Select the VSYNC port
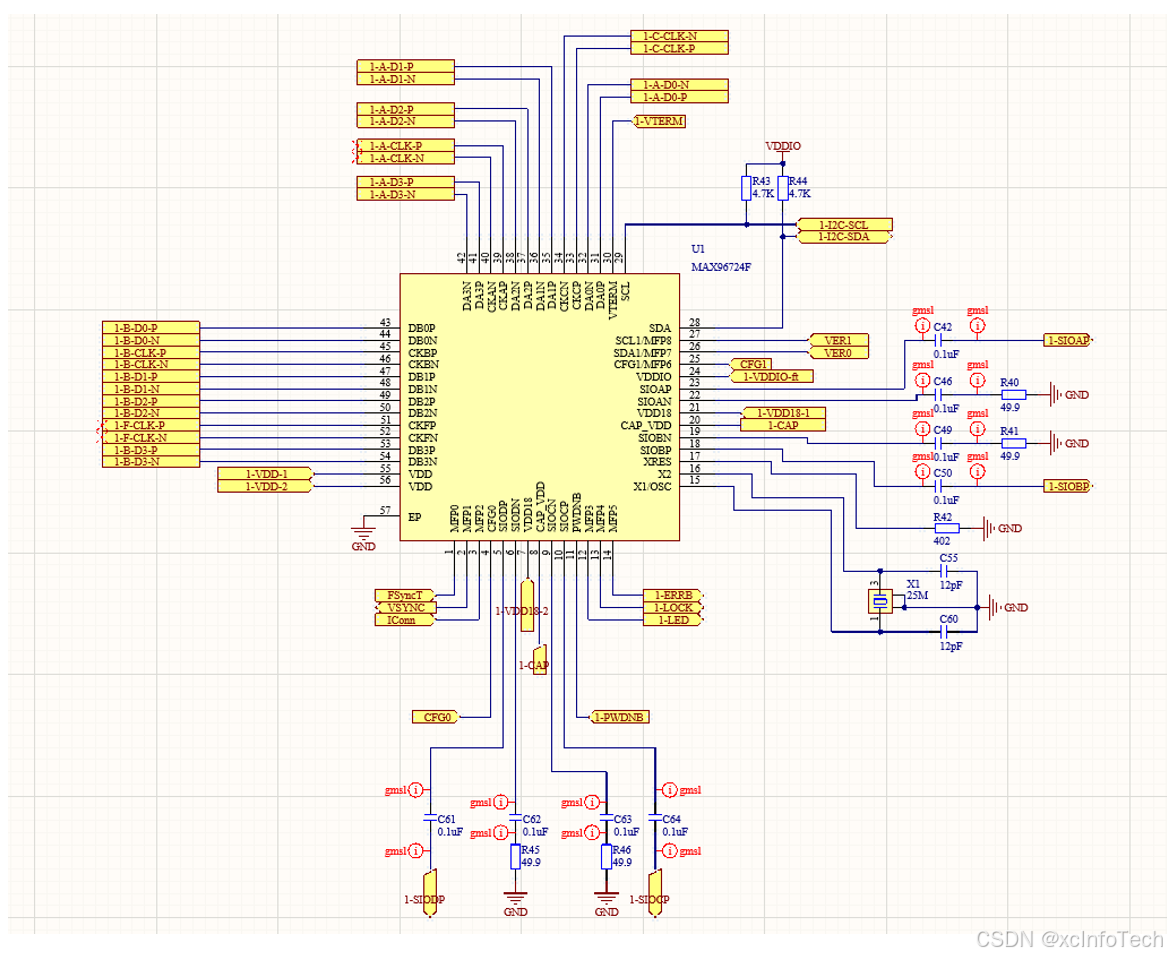The image size is (1167, 959). (x=406, y=608)
